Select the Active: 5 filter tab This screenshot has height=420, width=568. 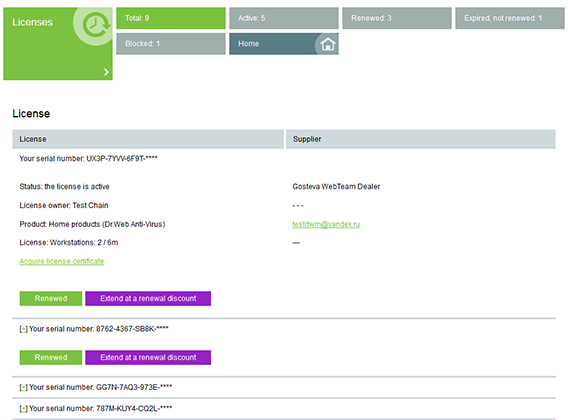click(284, 18)
